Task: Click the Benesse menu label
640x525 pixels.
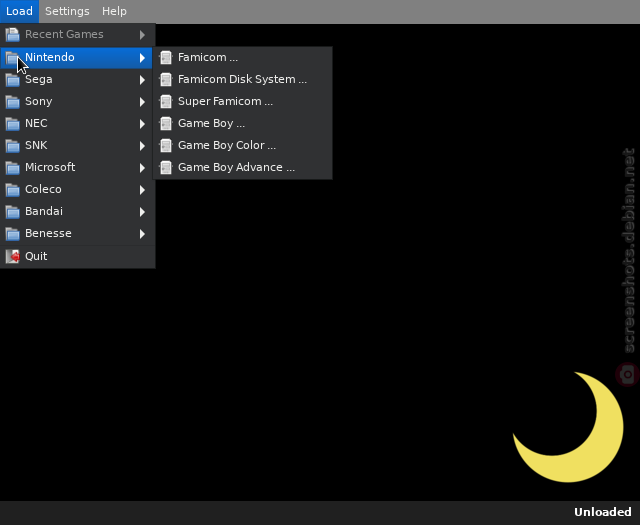Action: click(x=48, y=234)
